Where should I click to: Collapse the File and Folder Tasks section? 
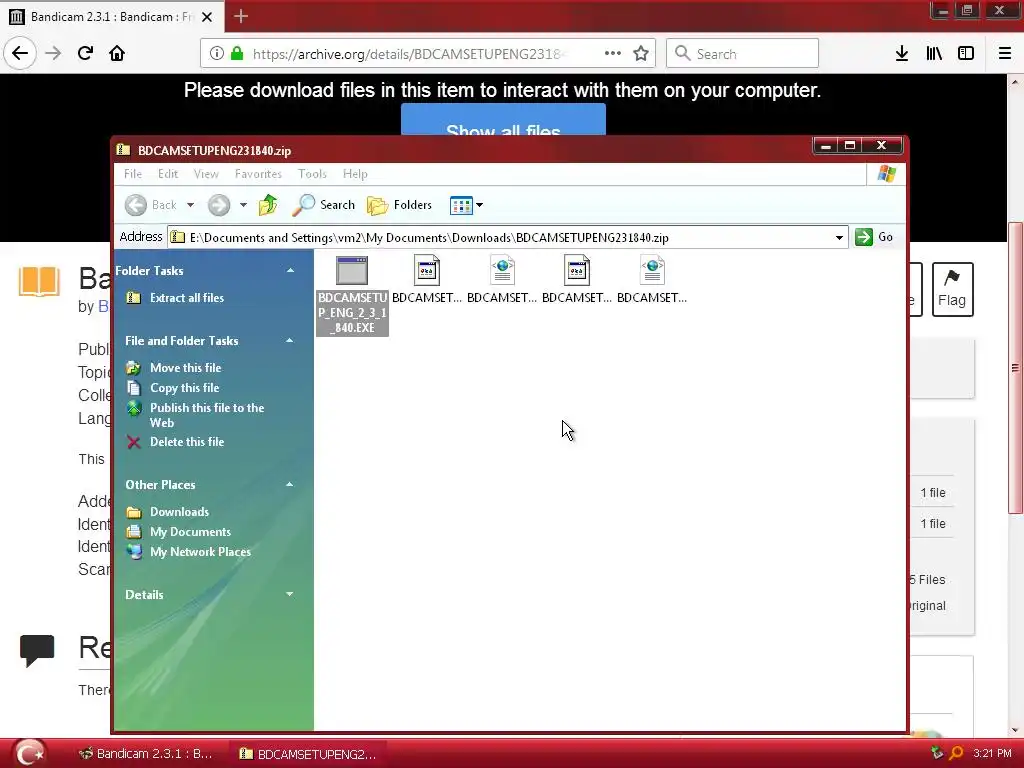(290, 341)
